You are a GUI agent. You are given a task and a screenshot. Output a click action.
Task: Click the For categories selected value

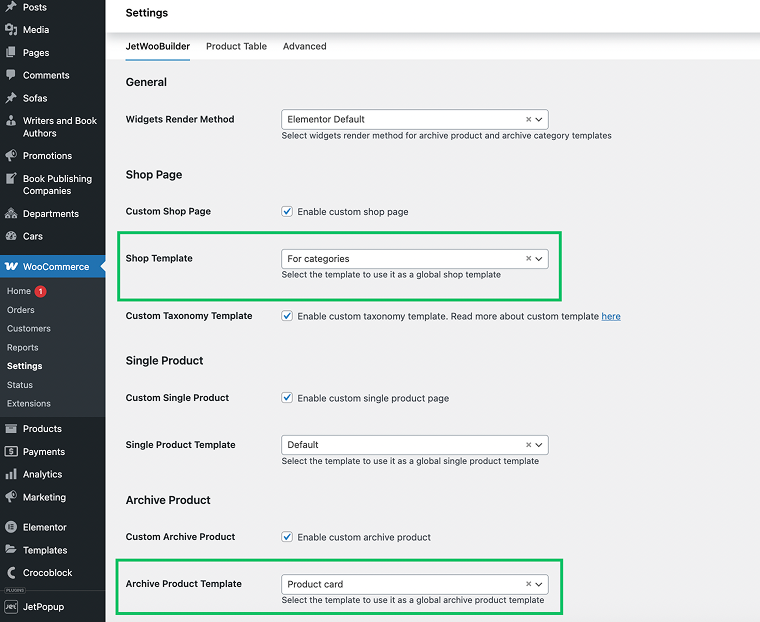[318, 259]
